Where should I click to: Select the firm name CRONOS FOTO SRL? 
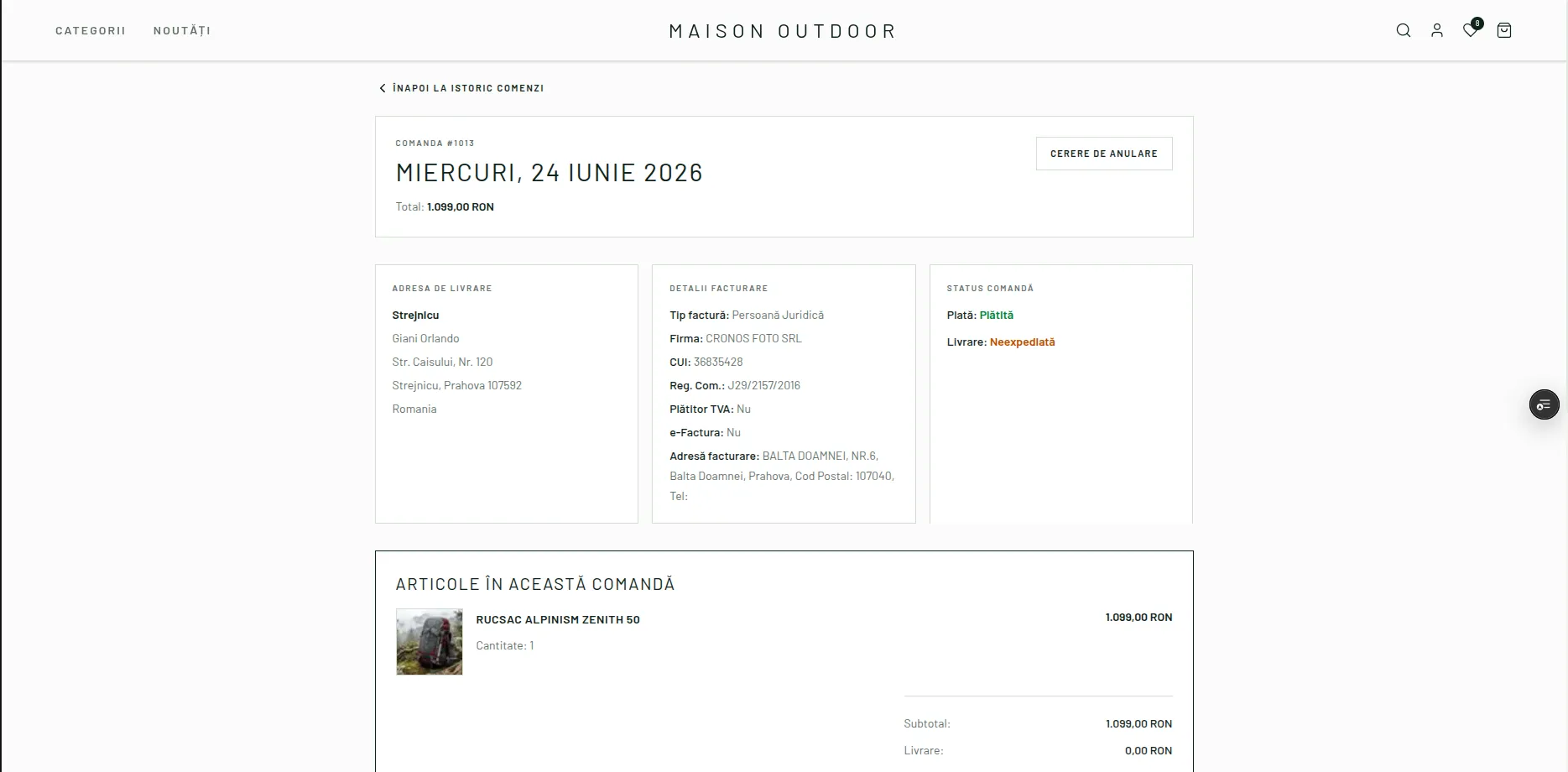click(x=753, y=339)
